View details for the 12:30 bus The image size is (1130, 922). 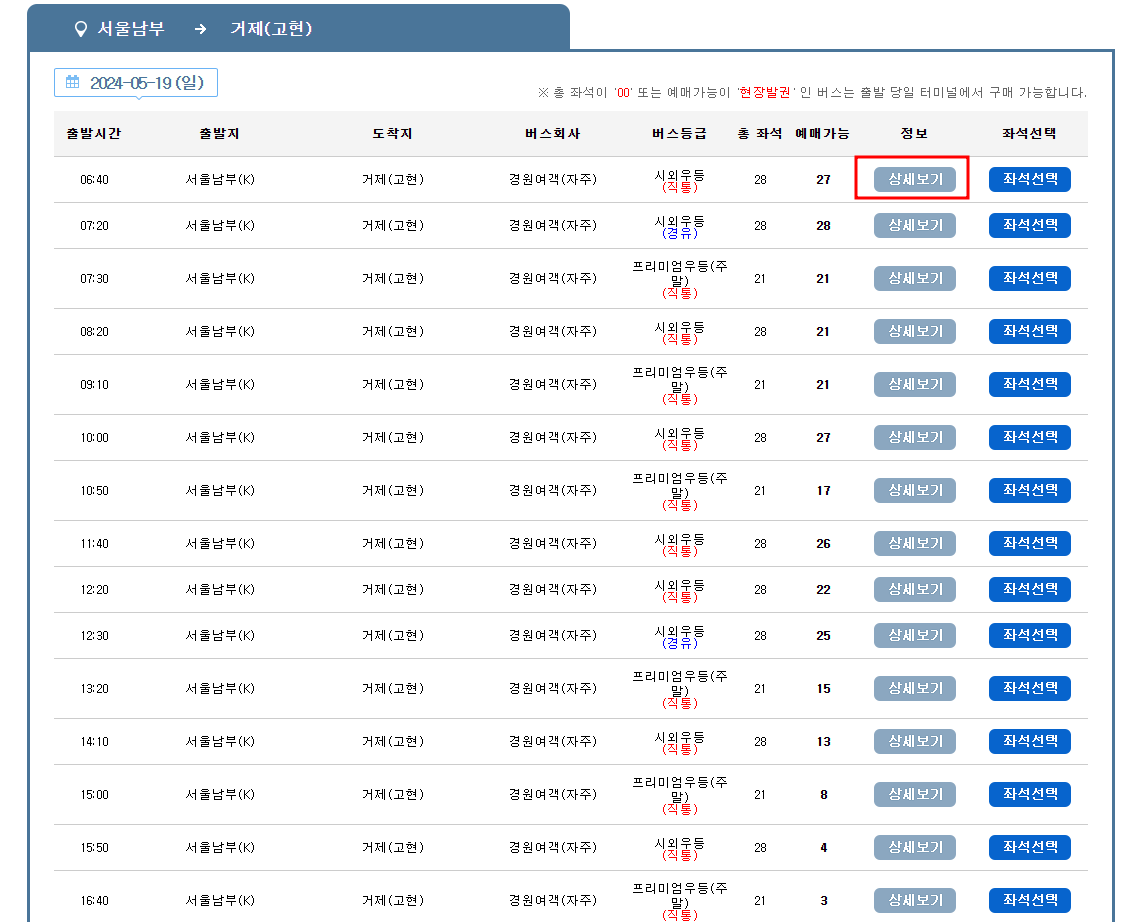coord(915,635)
